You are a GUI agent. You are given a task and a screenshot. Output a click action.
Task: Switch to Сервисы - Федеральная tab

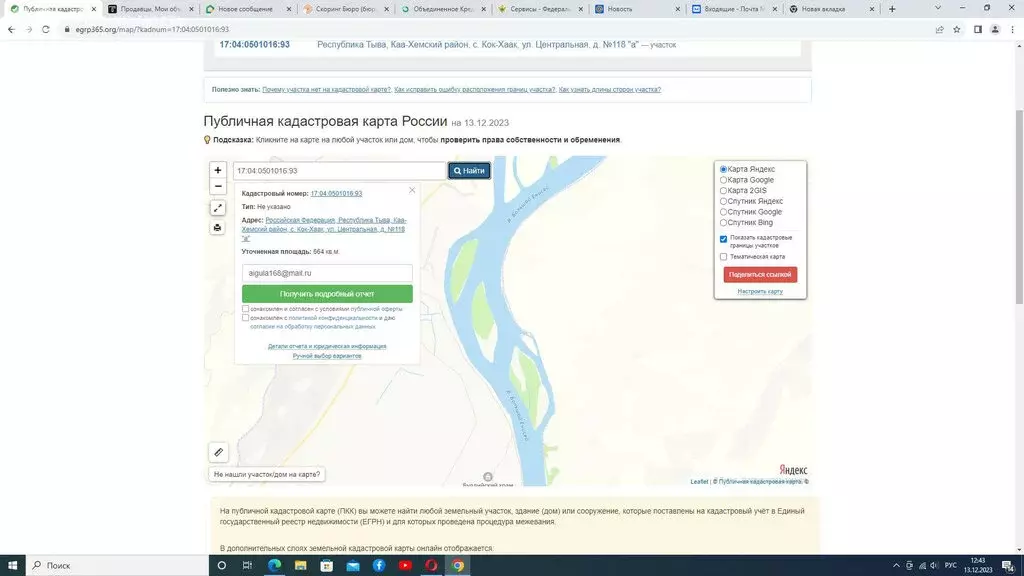[541, 9]
